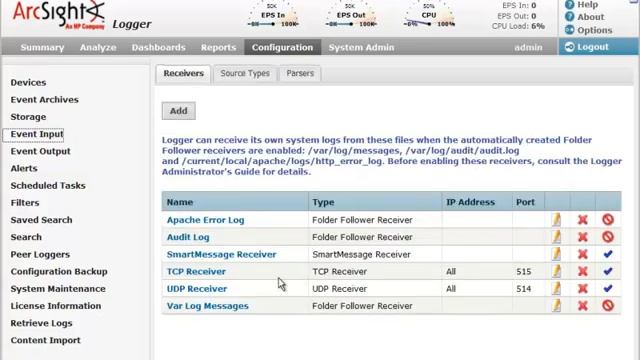Click the Options icon
The height and width of the screenshot is (360, 640).
pos(569,30)
